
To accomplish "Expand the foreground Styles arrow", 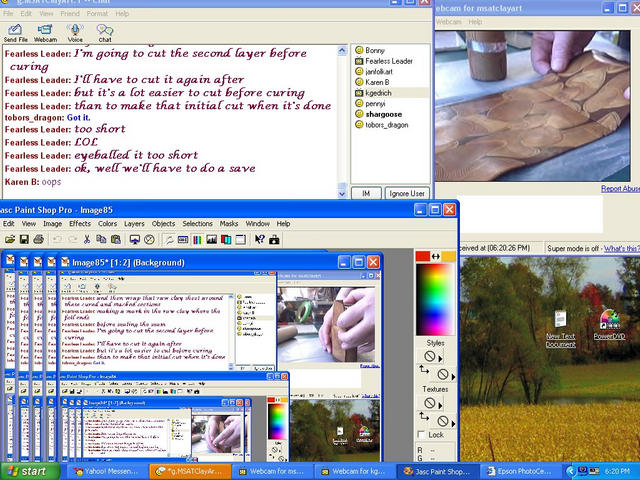I will coord(440,359).
